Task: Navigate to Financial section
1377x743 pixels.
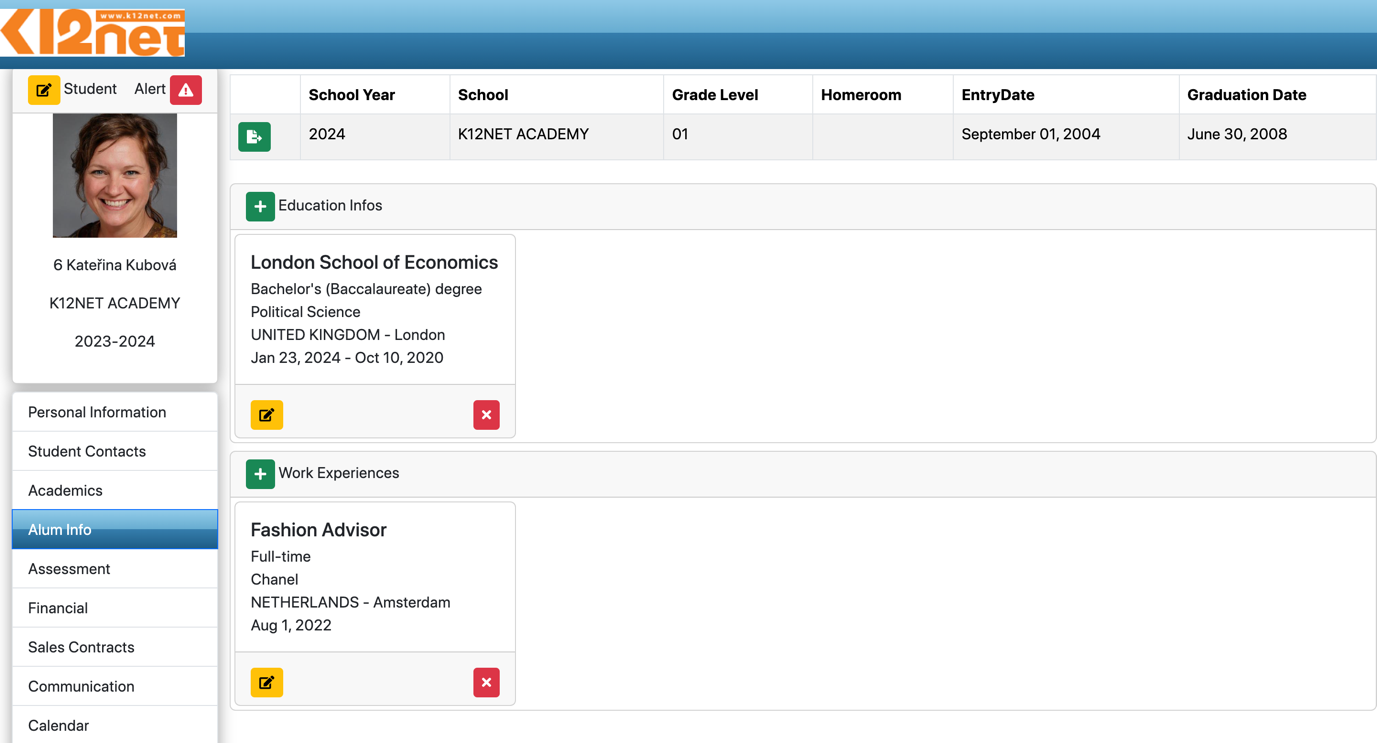Action: (58, 608)
